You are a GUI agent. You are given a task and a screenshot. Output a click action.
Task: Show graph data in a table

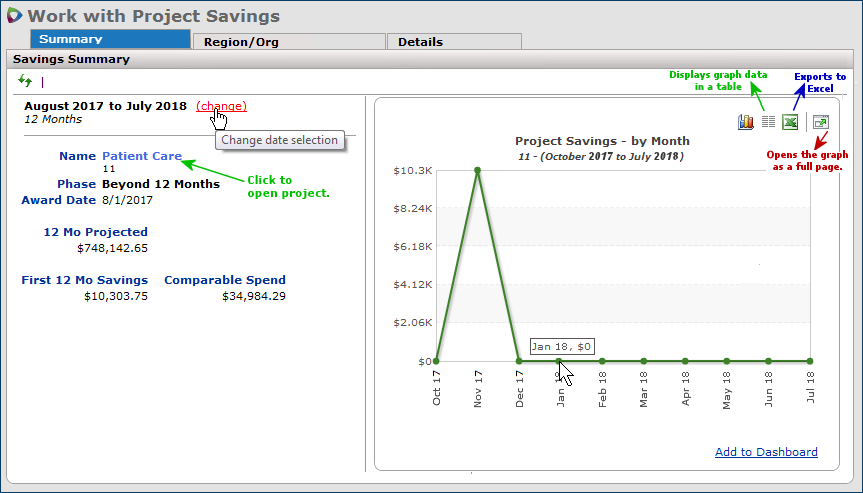(x=768, y=122)
